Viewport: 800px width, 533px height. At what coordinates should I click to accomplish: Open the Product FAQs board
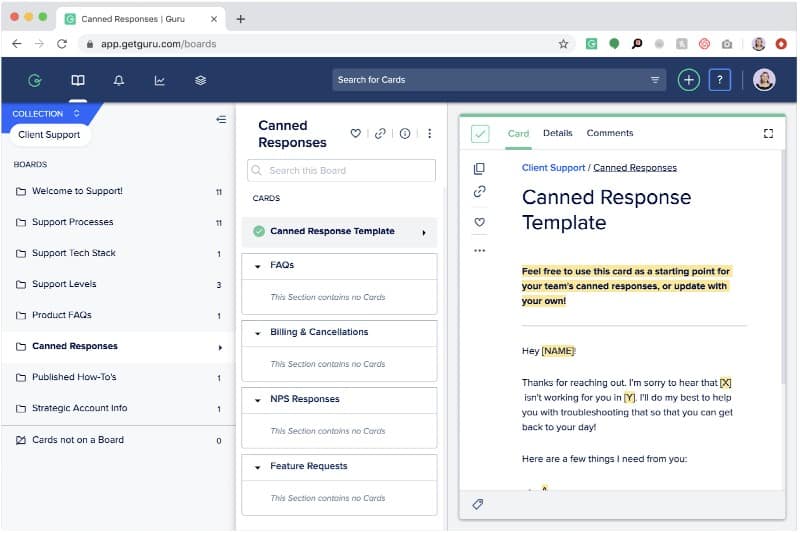click(118, 315)
